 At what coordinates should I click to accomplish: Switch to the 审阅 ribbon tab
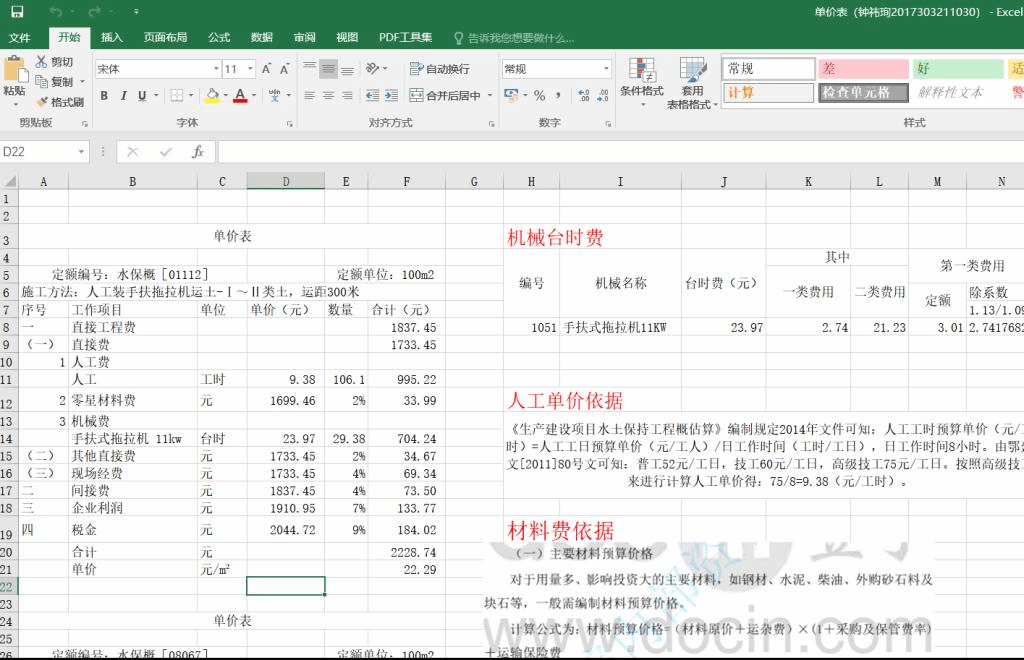pyautogui.click(x=305, y=37)
